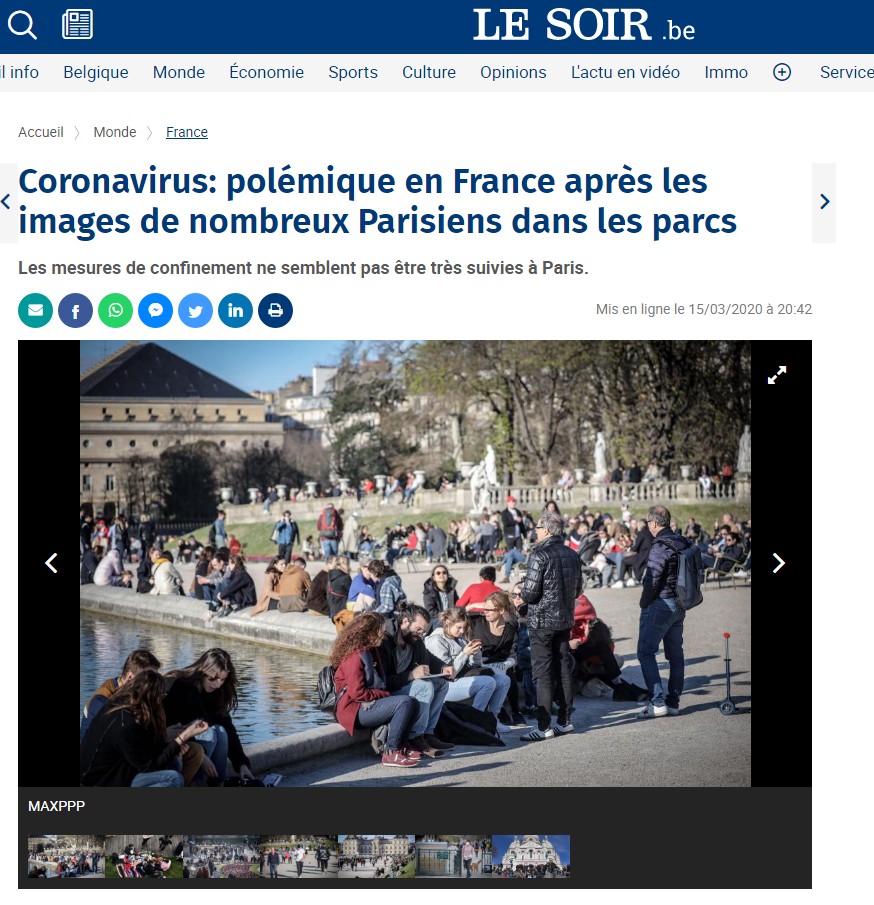Select the first gallery thumbnail
Viewport: 874px width, 905px height.
pos(66,856)
